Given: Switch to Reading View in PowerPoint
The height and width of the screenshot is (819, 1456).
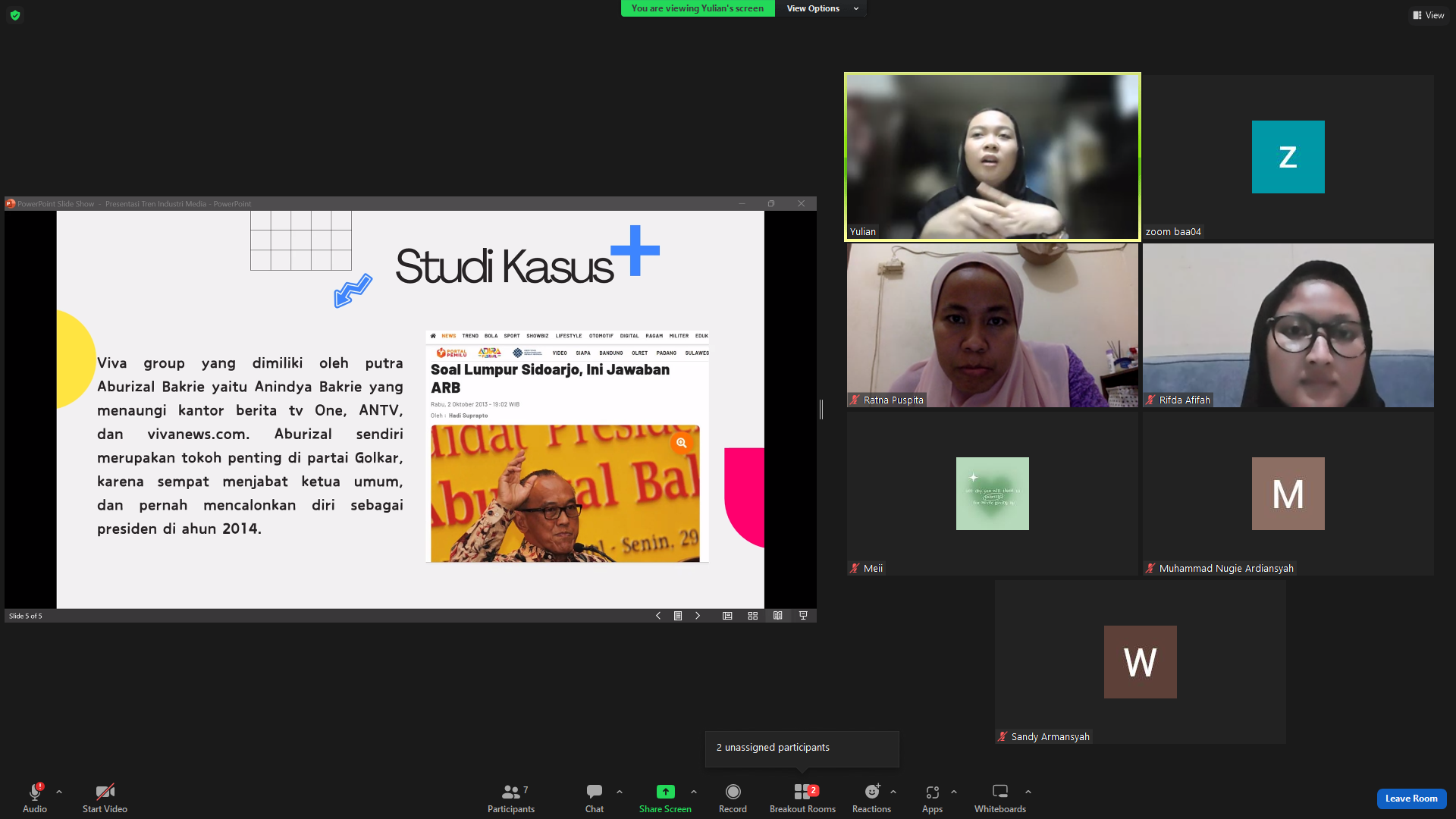Looking at the screenshot, I should [778, 616].
